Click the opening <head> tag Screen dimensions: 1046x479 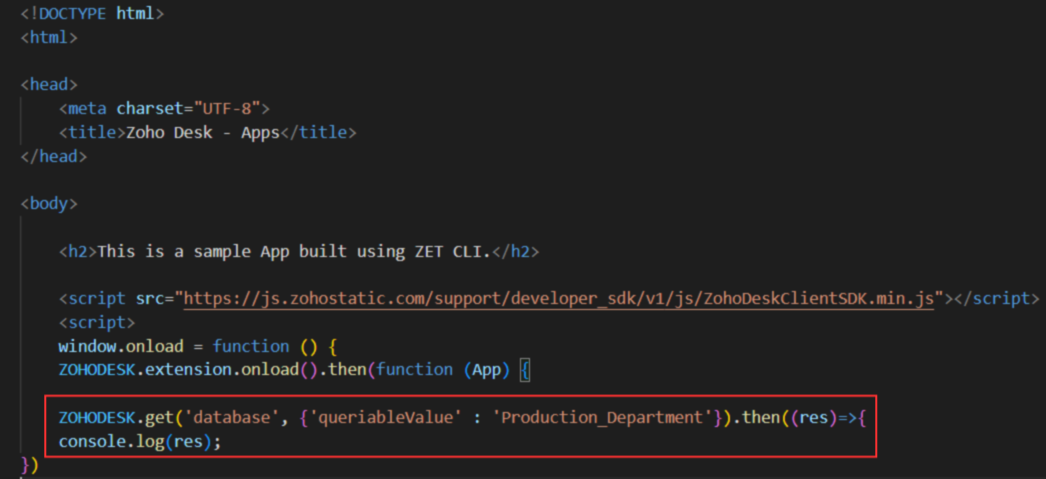pos(49,85)
